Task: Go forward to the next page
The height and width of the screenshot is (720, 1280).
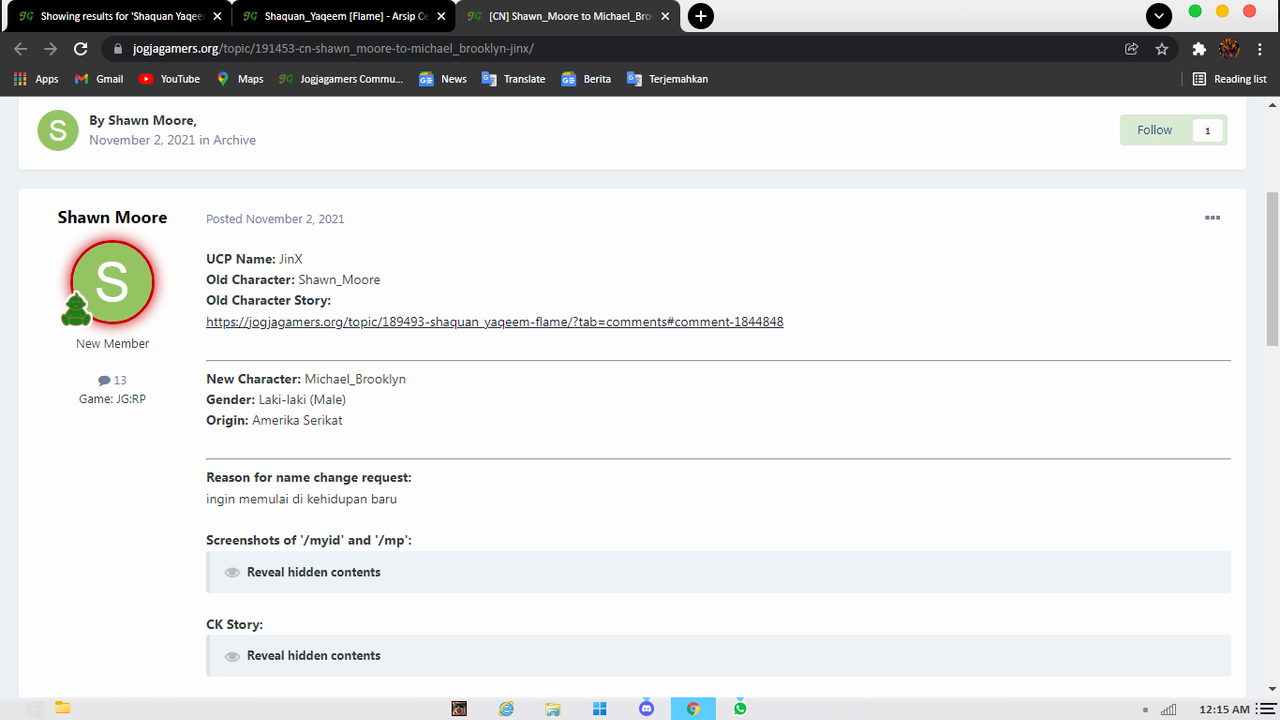Action: click(x=51, y=48)
